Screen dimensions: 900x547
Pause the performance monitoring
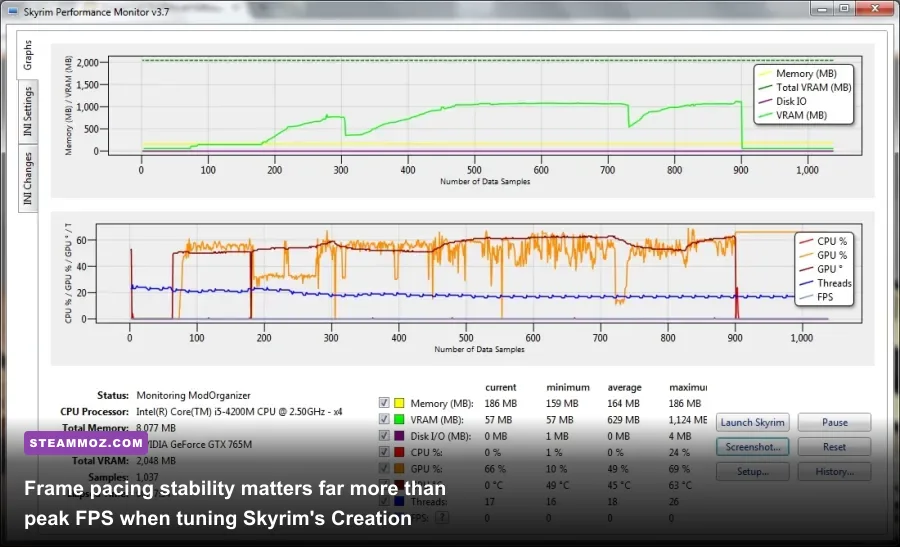[x=835, y=422]
